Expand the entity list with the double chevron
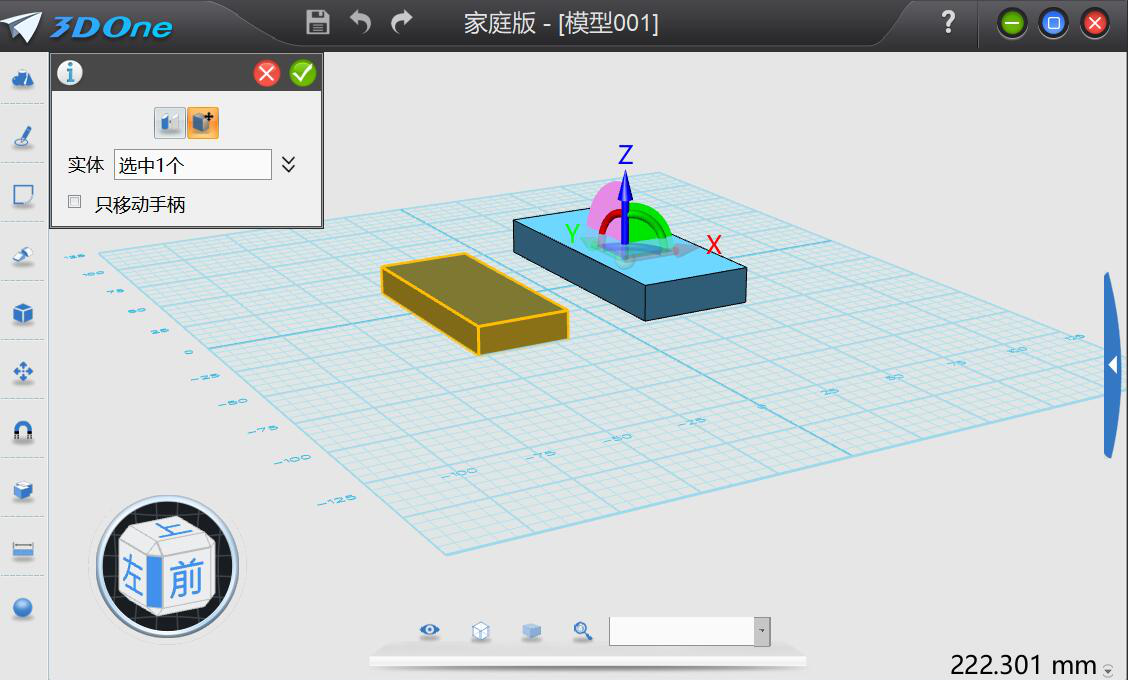This screenshot has width=1128, height=680. tap(291, 164)
